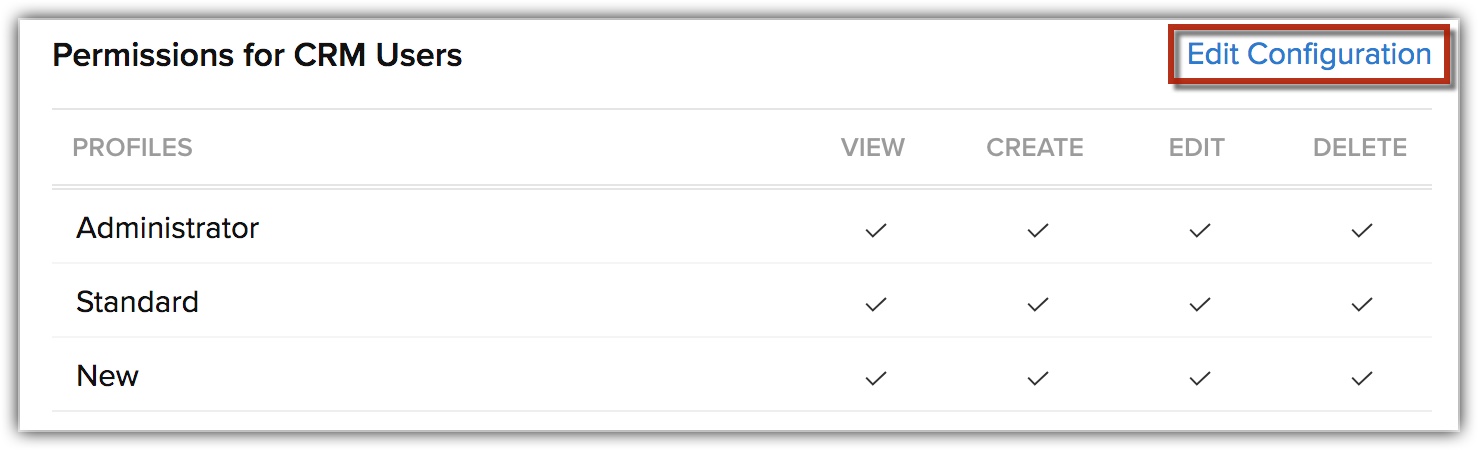Select the New profile row
Screen dimensions: 1478x450
742,375
